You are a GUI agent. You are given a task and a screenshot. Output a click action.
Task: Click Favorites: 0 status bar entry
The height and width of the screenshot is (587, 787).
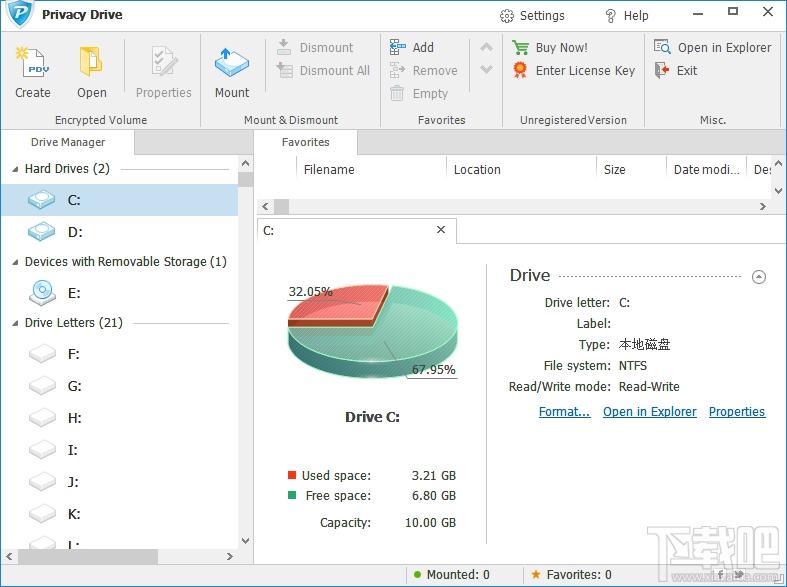click(x=571, y=574)
